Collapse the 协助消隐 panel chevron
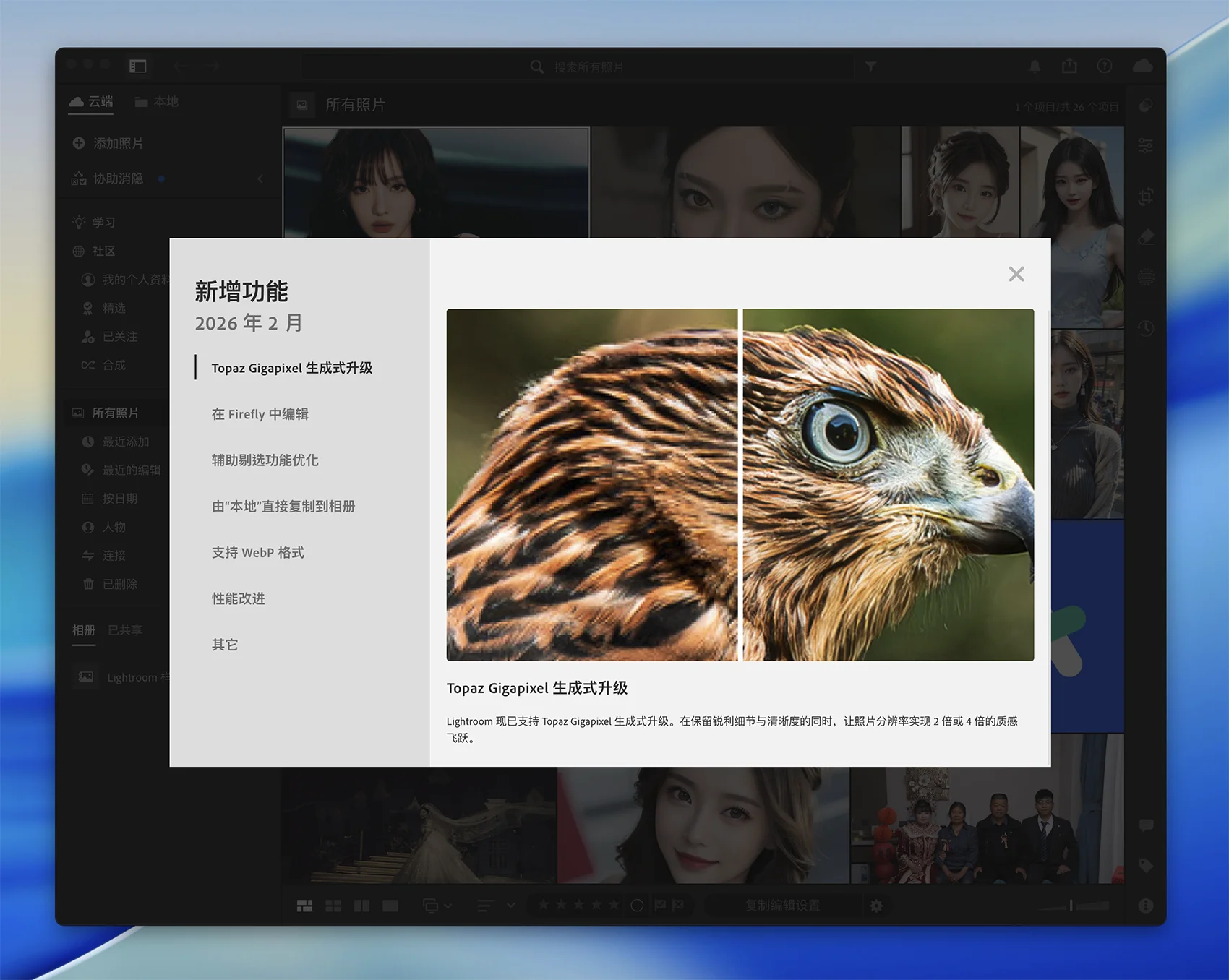The image size is (1229, 980). pyautogui.click(x=260, y=179)
